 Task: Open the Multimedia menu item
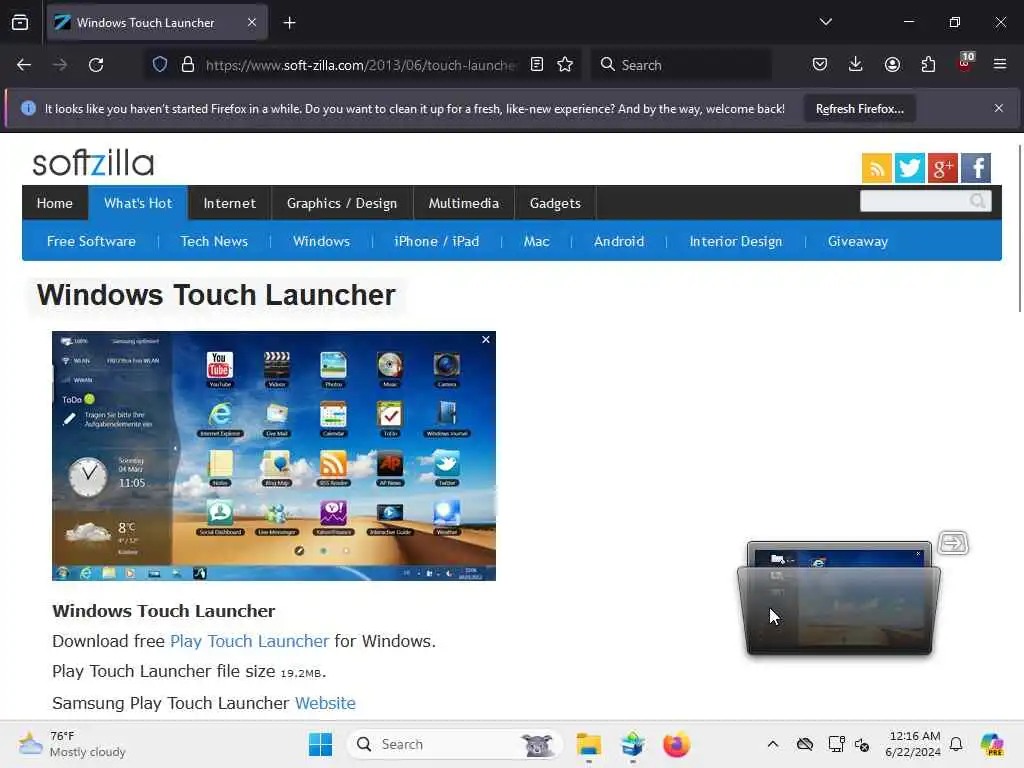tap(464, 203)
